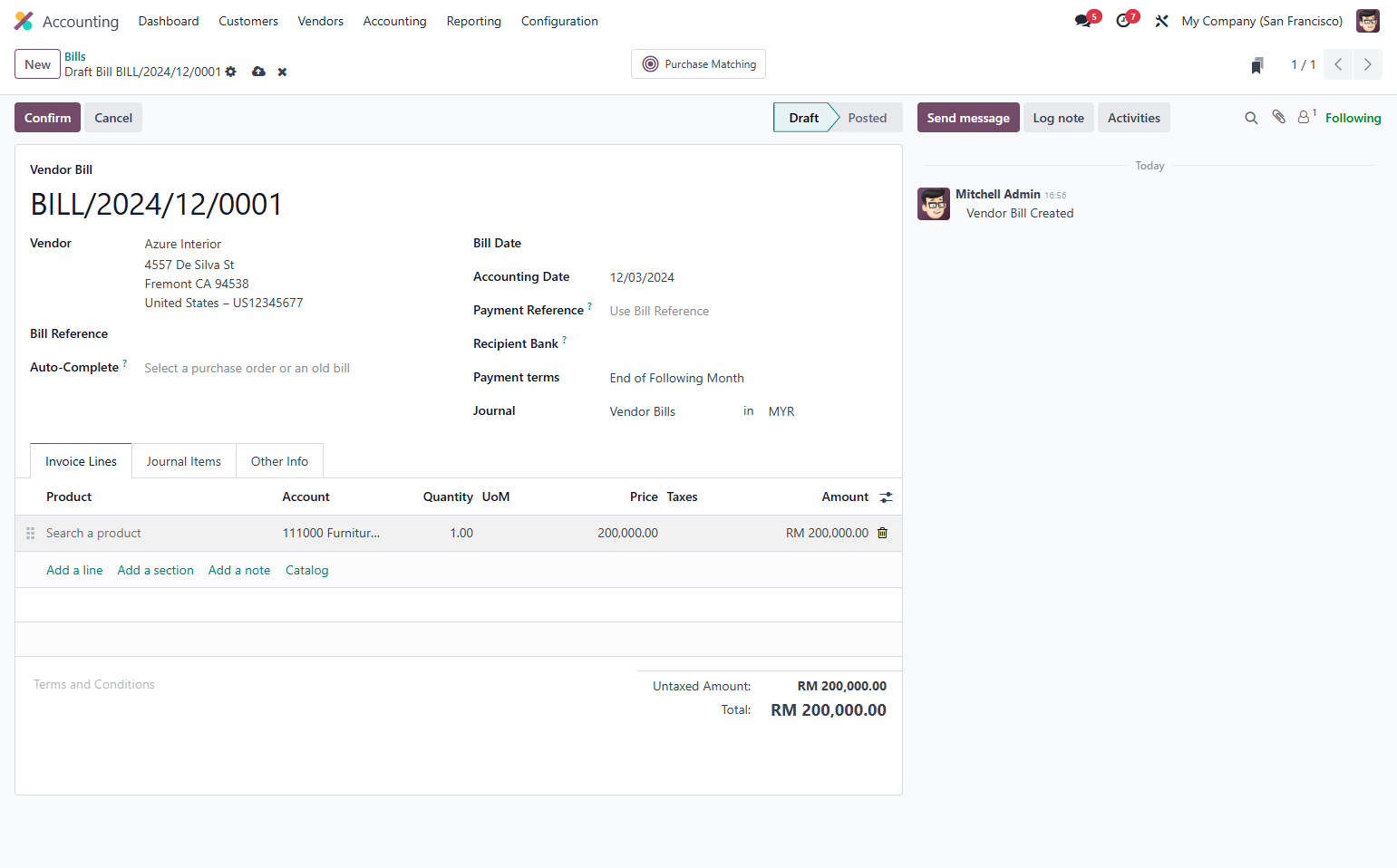Switch to the Journal Items tab
Screen dimensions: 1397x868
(x=184, y=461)
